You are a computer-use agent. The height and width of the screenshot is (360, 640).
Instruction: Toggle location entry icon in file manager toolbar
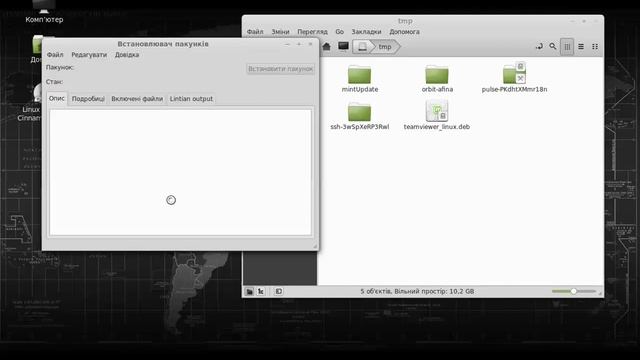pyautogui.click(x=539, y=47)
